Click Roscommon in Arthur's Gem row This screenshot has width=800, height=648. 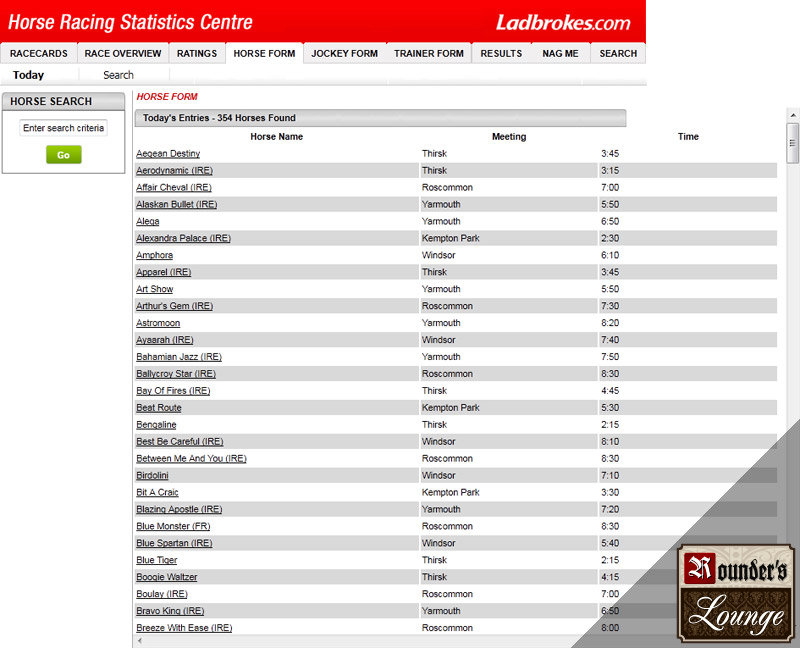click(x=447, y=306)
